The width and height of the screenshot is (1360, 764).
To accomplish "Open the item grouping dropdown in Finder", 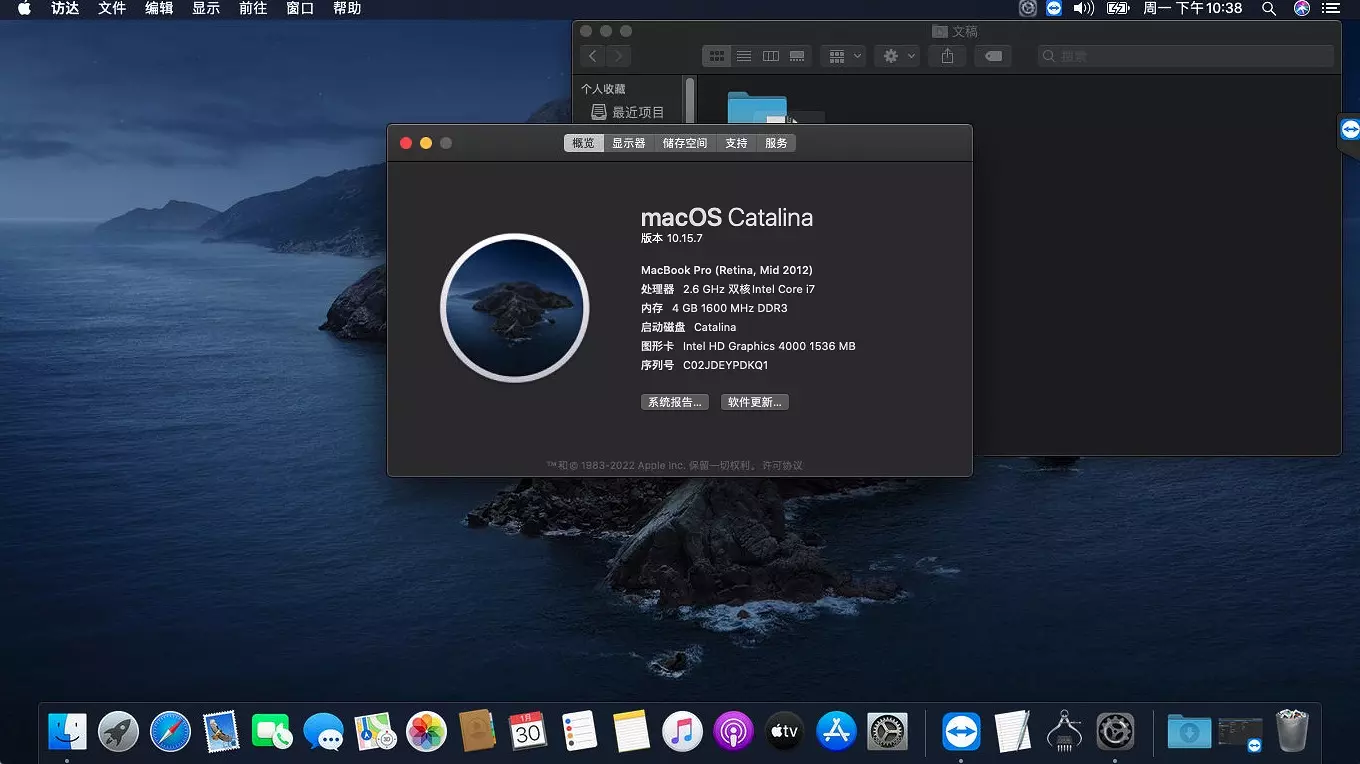I will click(843, 56).
